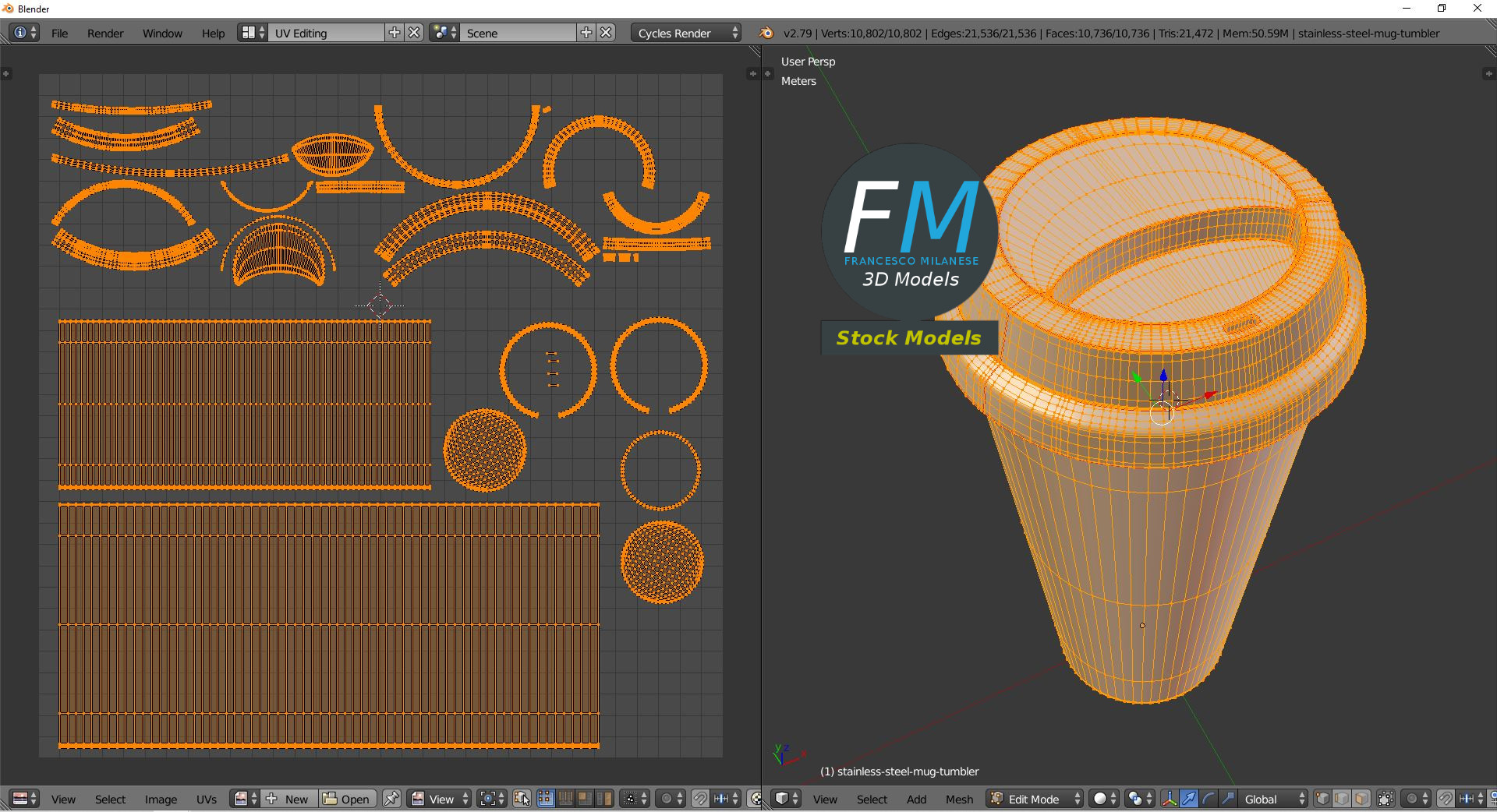Toggle limit selection to visible

pyautogui.click(x=1386, y=799)
